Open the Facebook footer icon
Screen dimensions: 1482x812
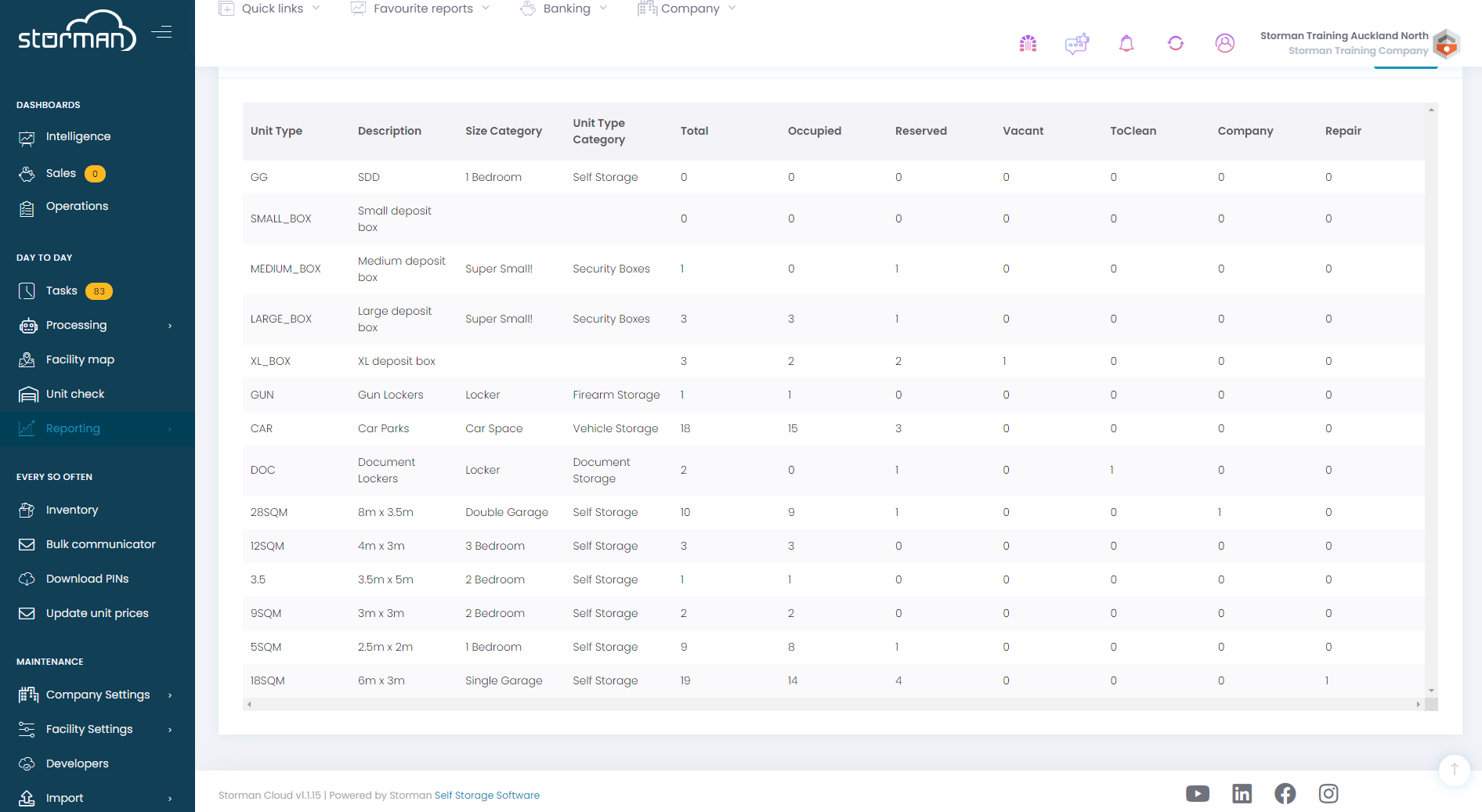(1285, 794)
